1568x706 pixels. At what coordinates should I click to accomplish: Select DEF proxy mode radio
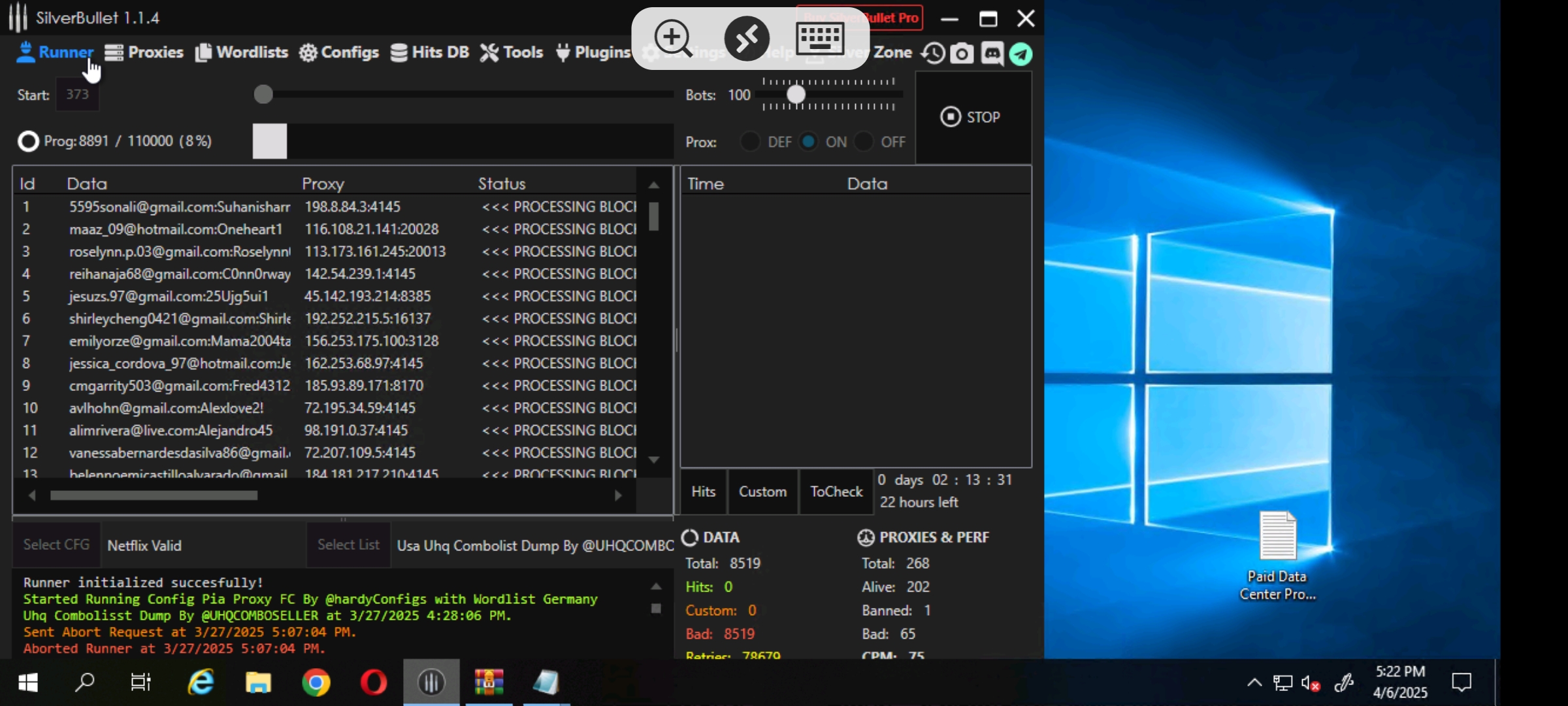(x=750, y=142)
